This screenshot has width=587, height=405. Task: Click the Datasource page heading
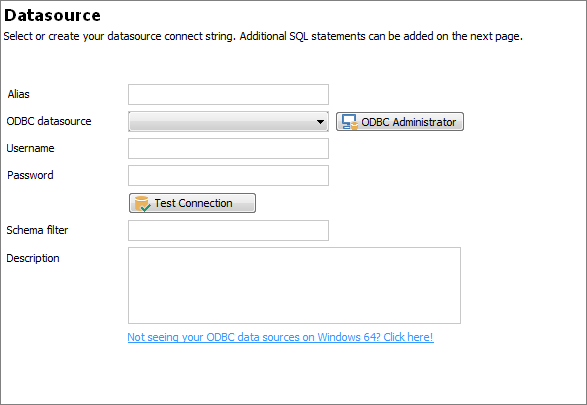52,15
